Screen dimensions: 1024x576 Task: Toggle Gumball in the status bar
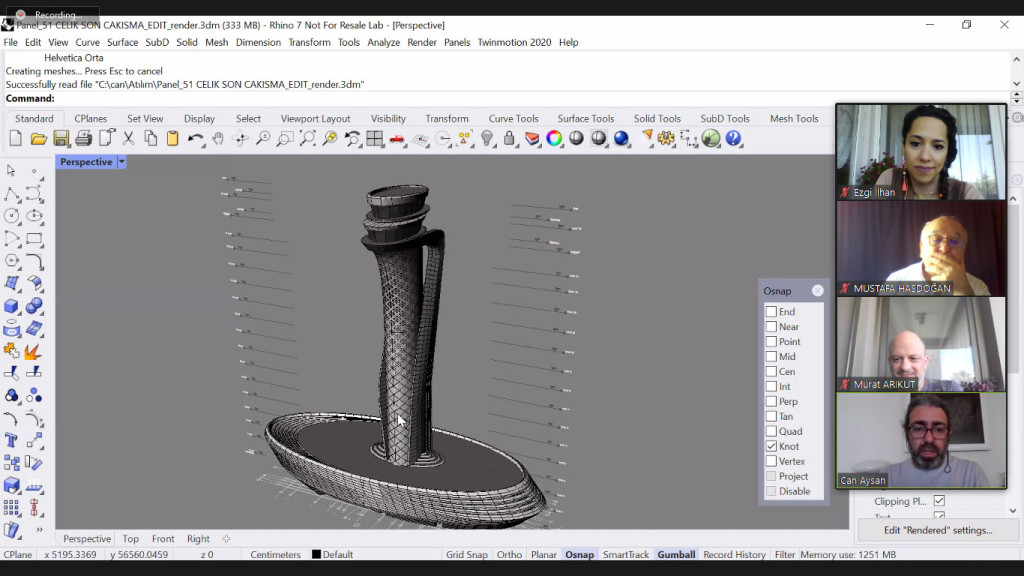click(x=676, y=555)
